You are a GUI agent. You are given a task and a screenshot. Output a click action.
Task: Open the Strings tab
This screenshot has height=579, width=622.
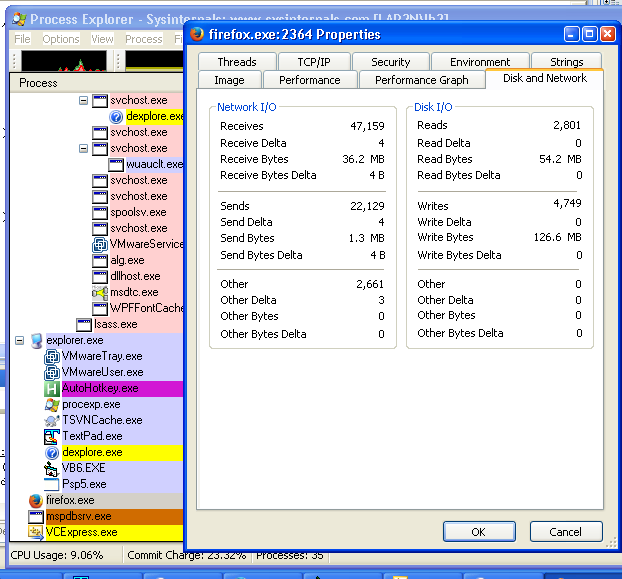point(566,62)
